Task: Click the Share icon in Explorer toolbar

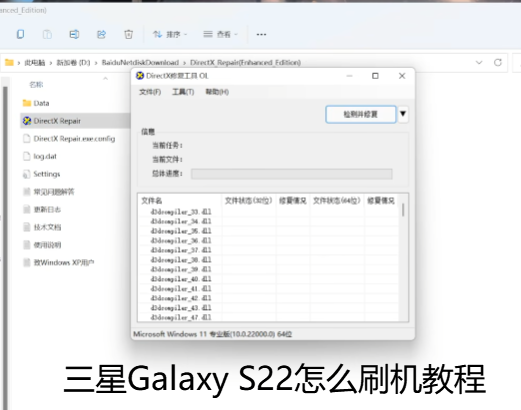Action: (101, 34)
